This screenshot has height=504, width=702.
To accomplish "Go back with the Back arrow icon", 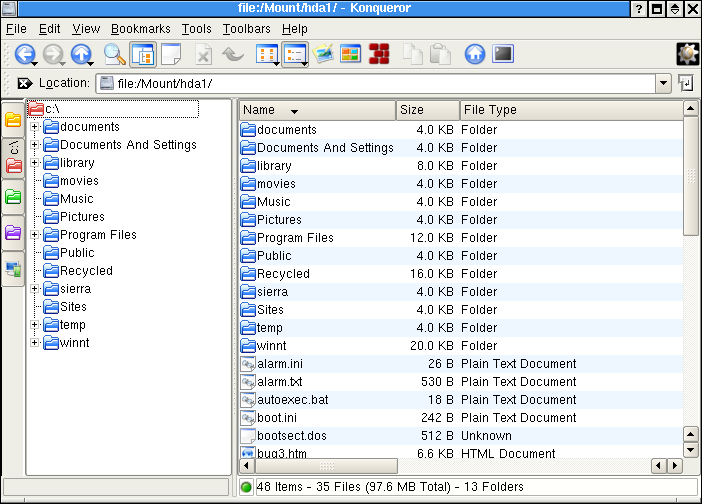I will coord(25,55).
